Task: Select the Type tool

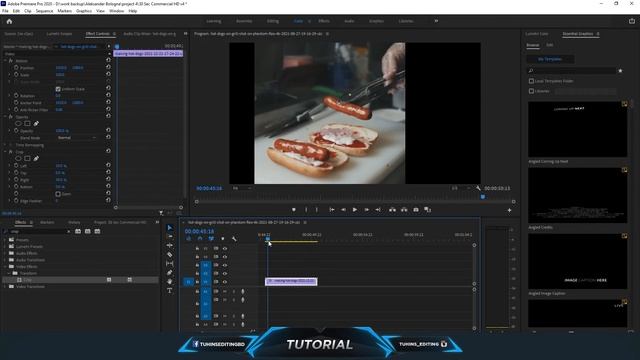Action: [170, 291]
